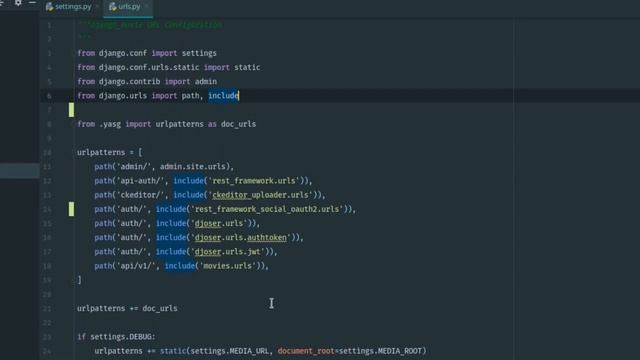Viewport: 640px width, 360px height.
Task: Click 'static' at the end of line 4
Action: [x=247, y=67]
